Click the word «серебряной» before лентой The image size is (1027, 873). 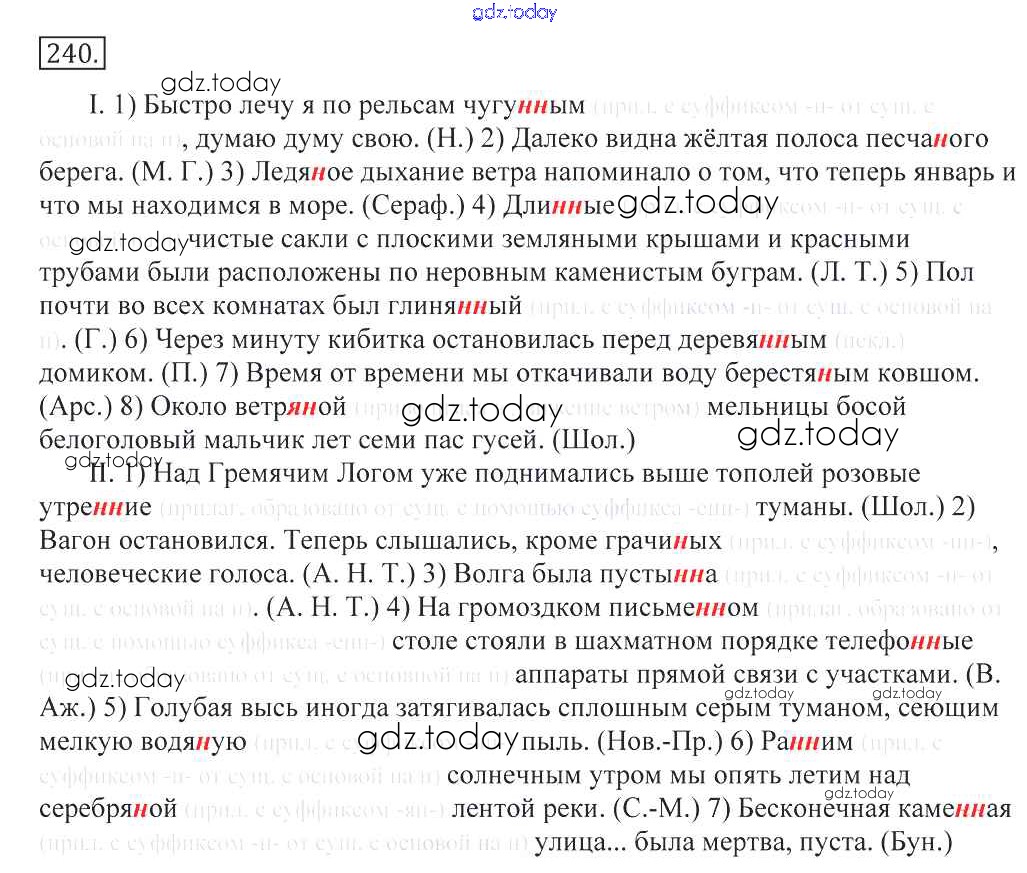pos(109,810)
